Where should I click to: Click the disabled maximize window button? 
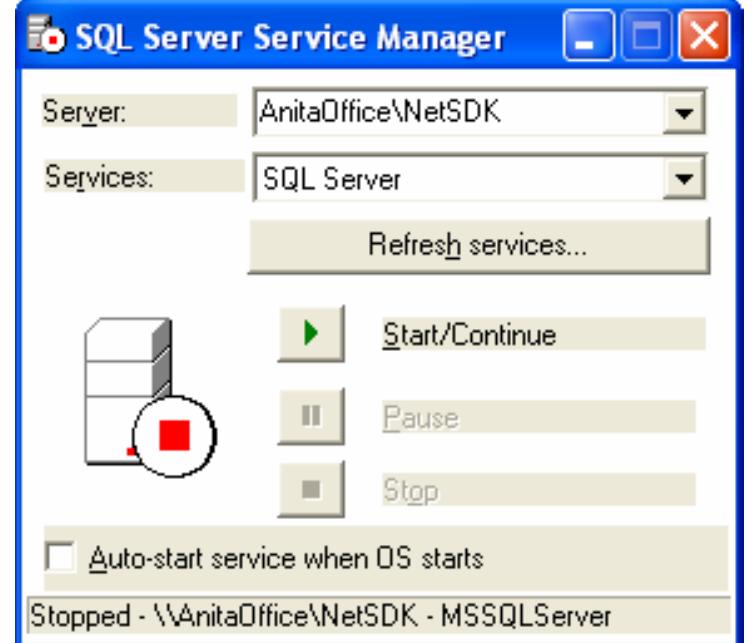(646, 36)
